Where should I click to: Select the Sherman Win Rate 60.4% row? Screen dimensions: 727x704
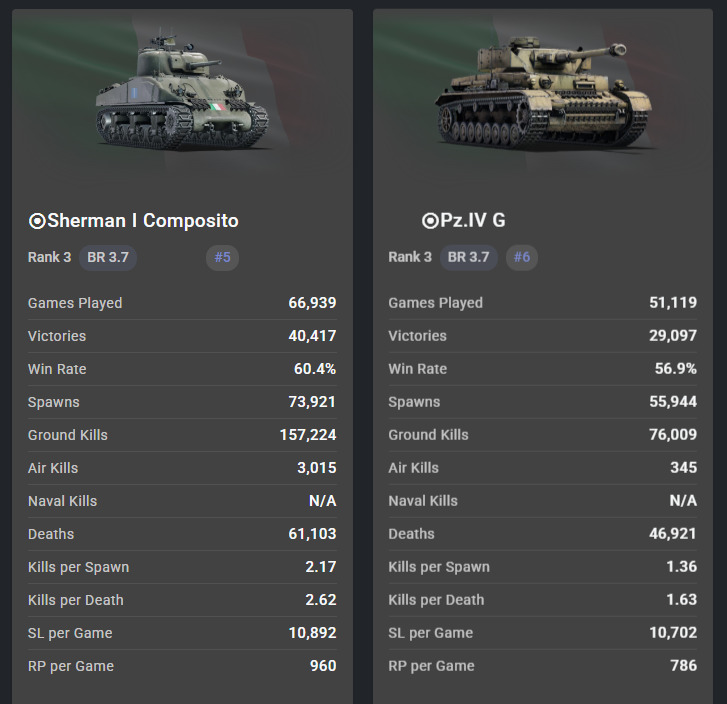pyautogui.click(x=182, y=369)
